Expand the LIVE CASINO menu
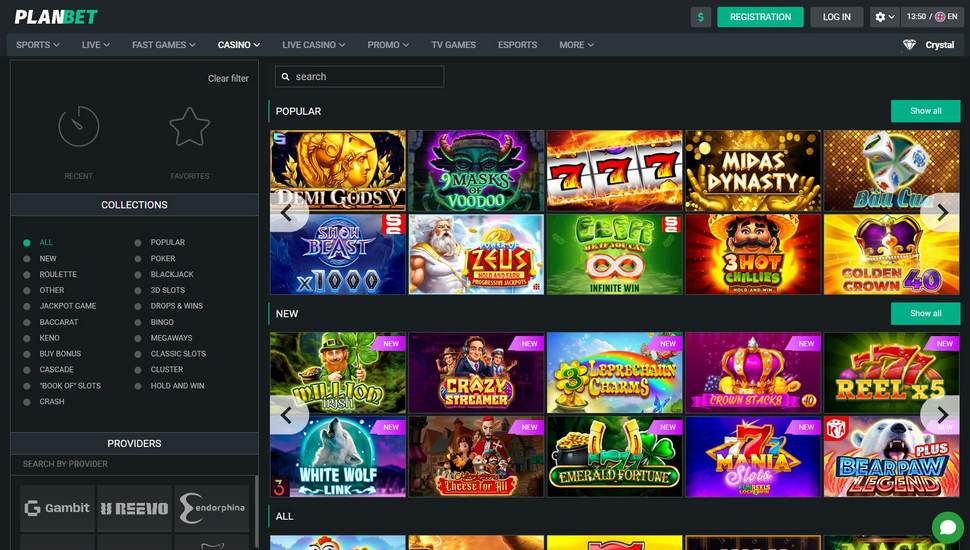 point(314,45)
